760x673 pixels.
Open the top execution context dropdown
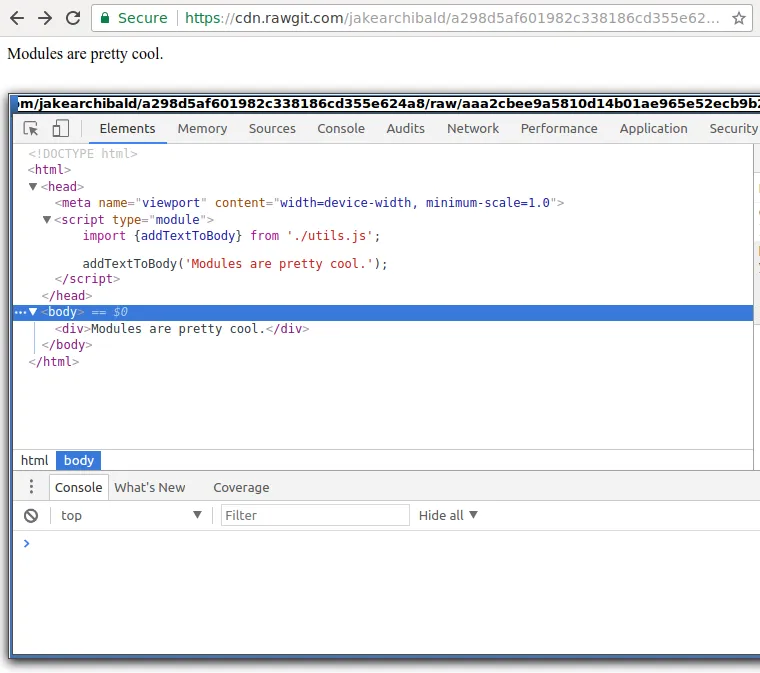click(x=131, y=516)
